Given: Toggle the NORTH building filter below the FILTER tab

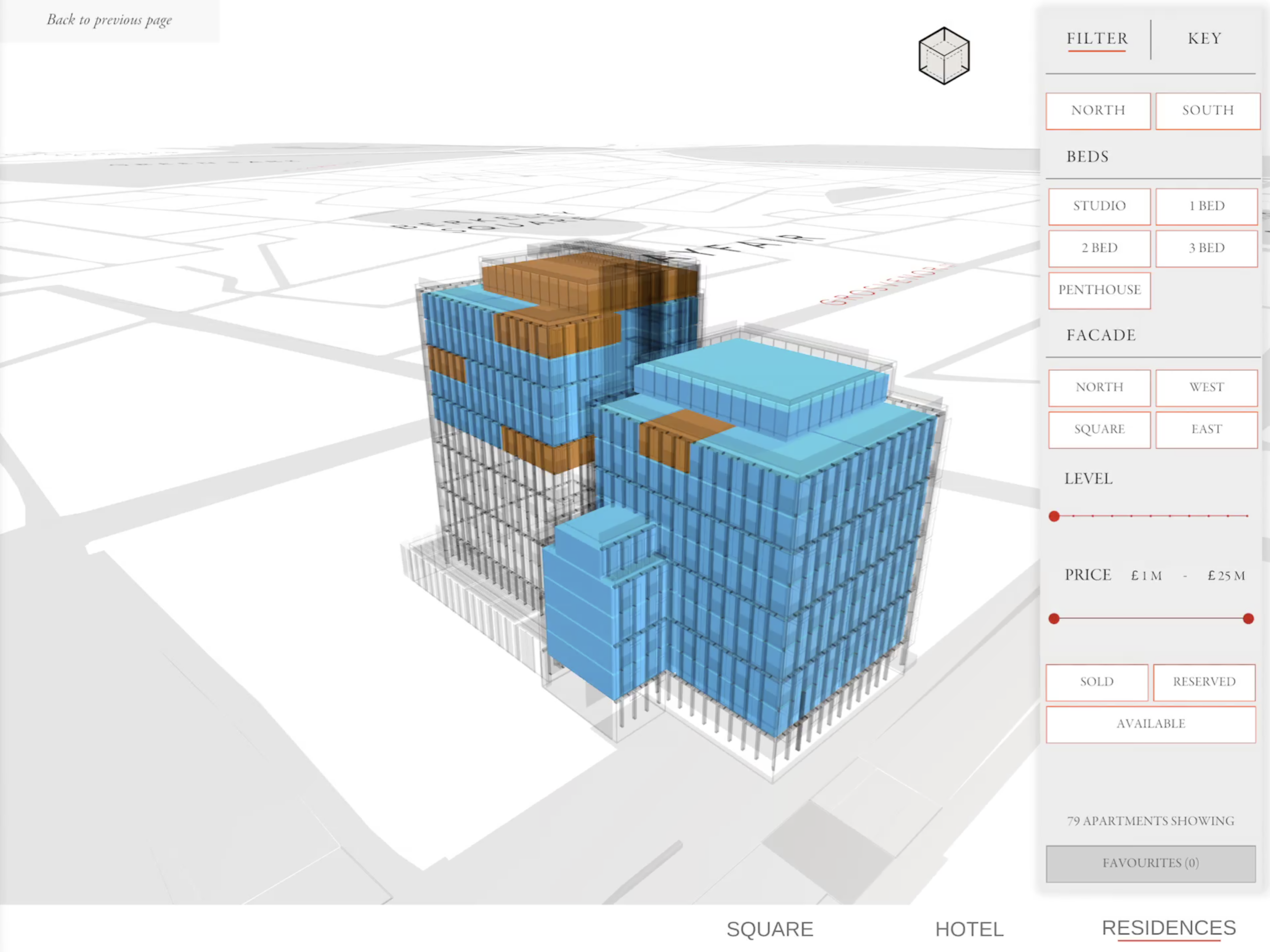Looking at the screenshot, I should point(1098,111).
